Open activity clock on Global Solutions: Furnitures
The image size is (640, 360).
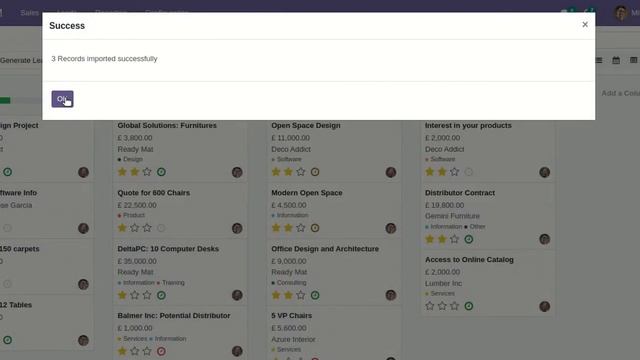click(x=161, y=172)
